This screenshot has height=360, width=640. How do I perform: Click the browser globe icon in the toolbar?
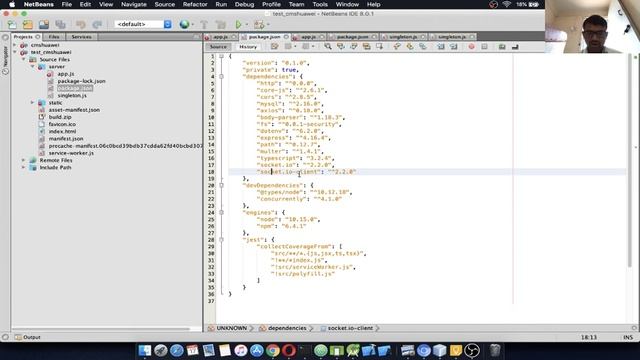pyautogui.click(x=184, y=24)
